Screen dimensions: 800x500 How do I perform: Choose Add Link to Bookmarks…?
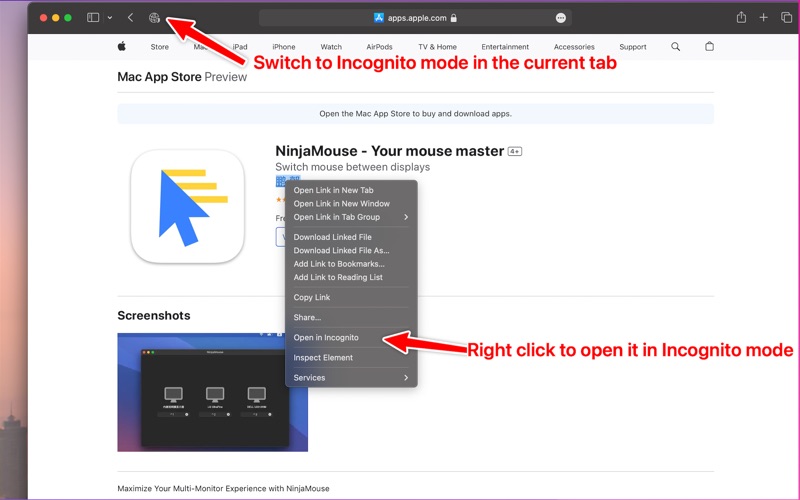coord(351,264)
